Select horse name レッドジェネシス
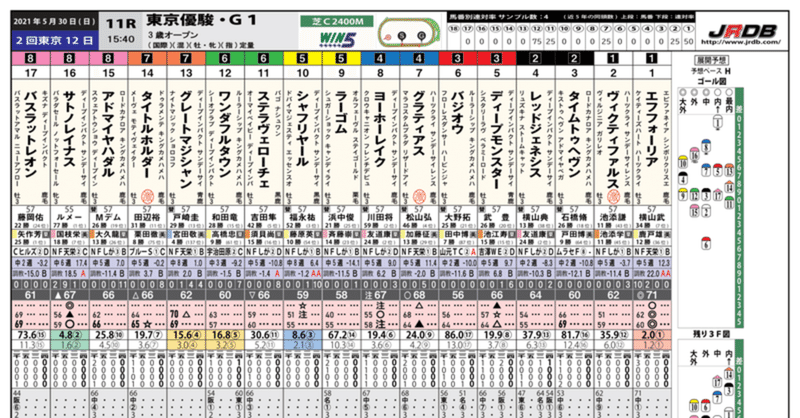Viewport: 800px width, 418px height. (535, 134)
